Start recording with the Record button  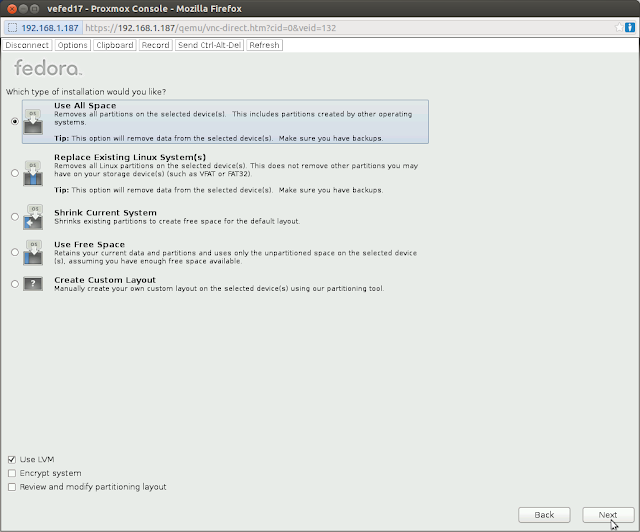156,45
